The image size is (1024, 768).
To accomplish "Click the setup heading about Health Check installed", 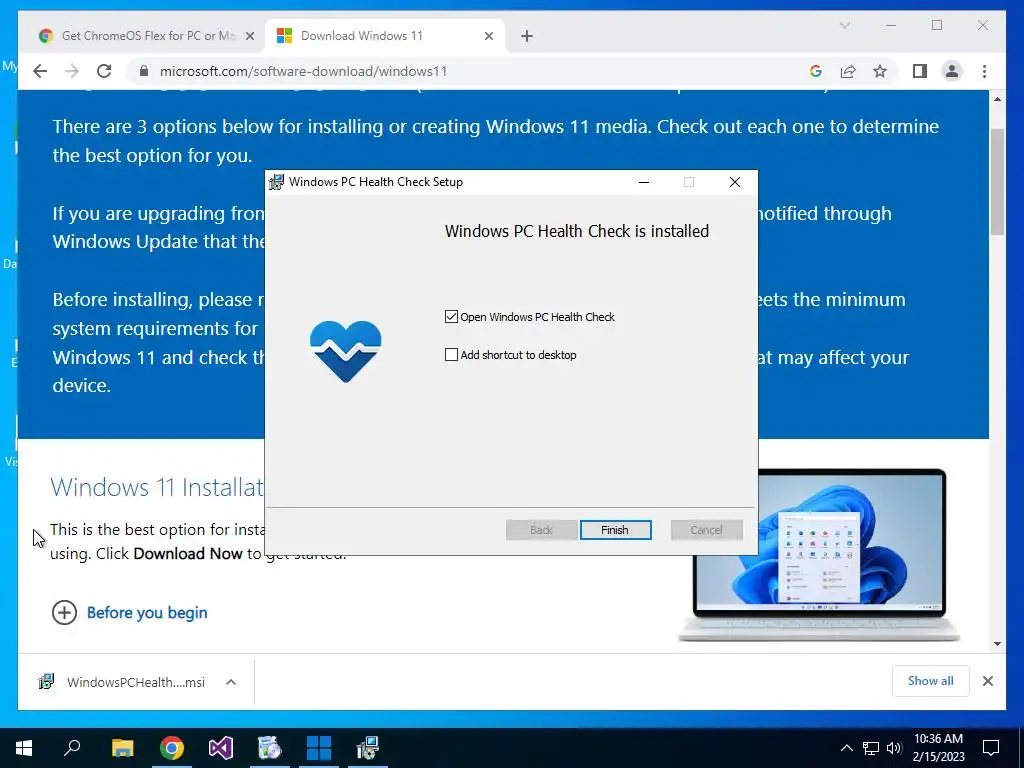I will click(577, 231).
